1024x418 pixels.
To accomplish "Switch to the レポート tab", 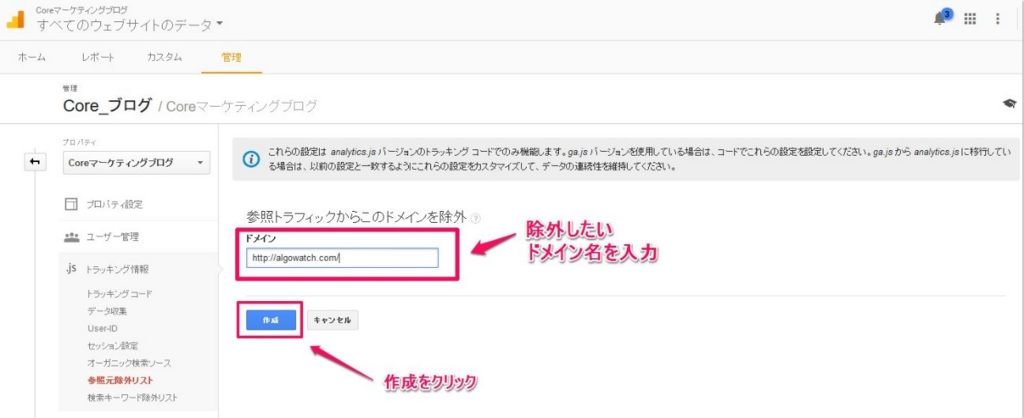I will (x=98, y=57).
